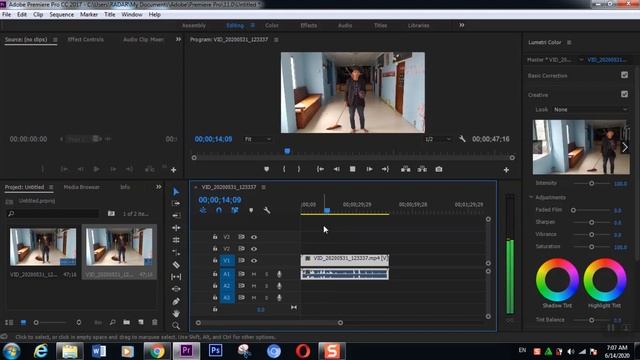This screenshot has height=360, width=640.
Task: Select the Pen tool
Action: [176, 302]
